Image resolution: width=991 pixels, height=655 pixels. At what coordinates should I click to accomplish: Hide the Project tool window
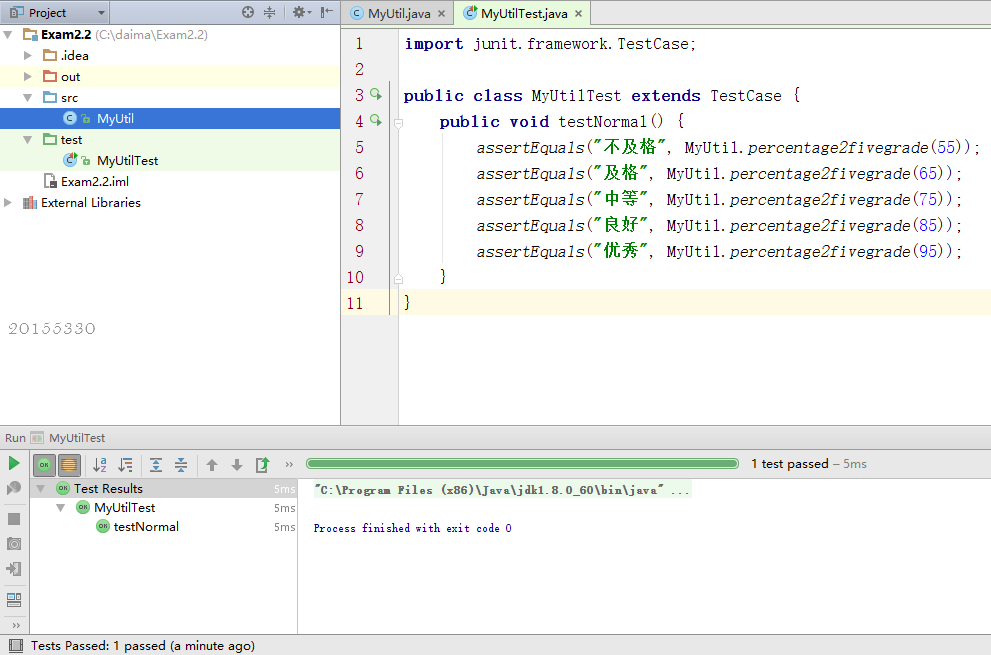click(326, 12)
